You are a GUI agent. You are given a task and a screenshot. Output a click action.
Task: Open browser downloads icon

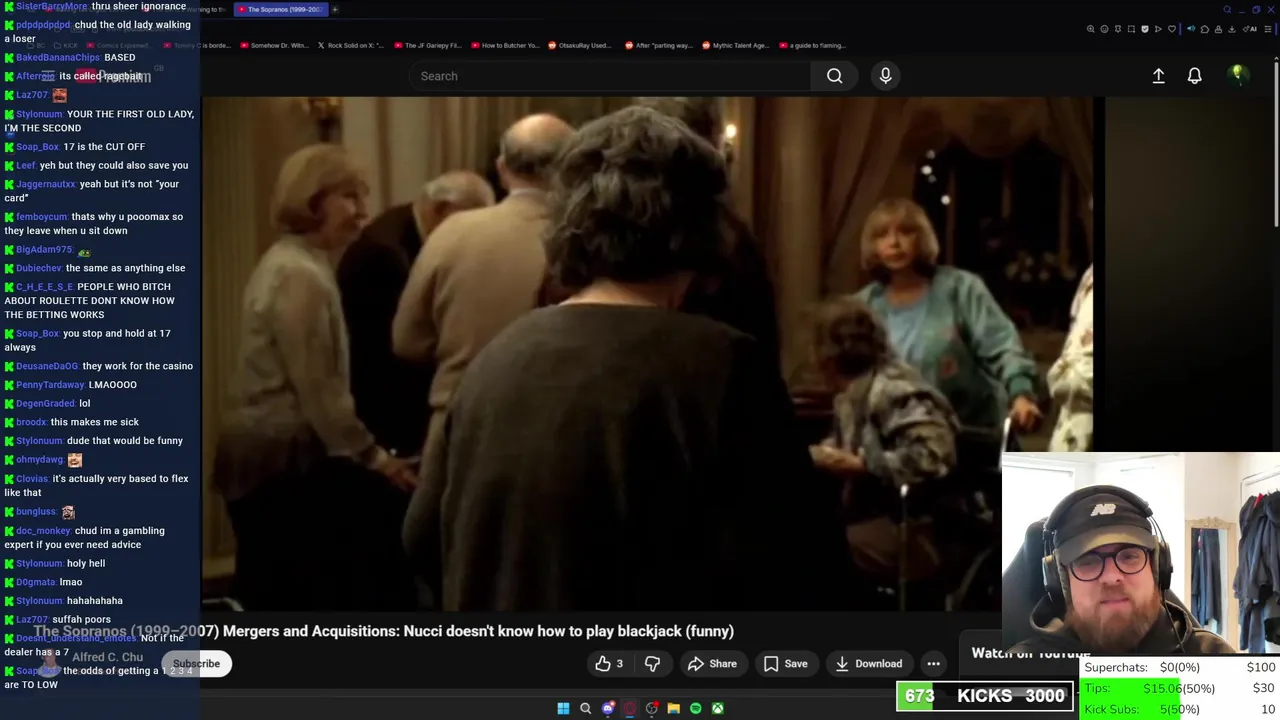coord(1232,29)
